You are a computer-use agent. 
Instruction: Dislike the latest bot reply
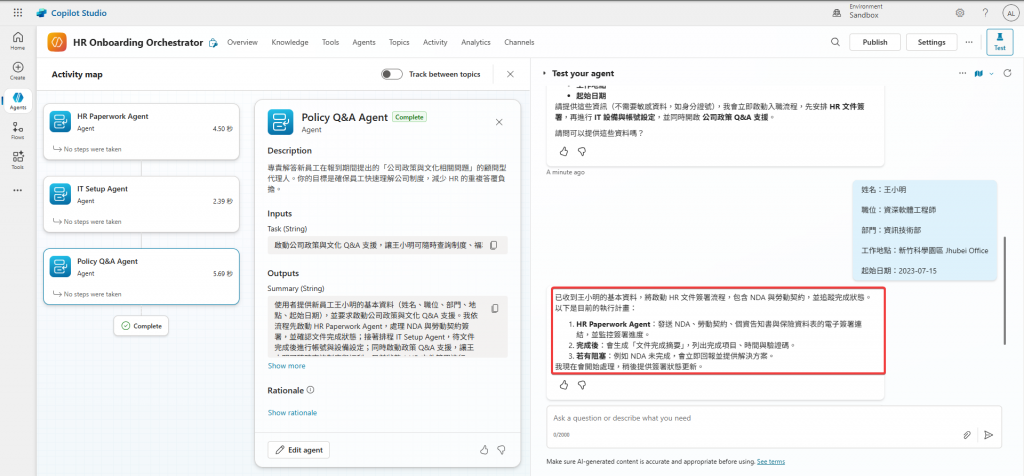click(x=581, y=385)
